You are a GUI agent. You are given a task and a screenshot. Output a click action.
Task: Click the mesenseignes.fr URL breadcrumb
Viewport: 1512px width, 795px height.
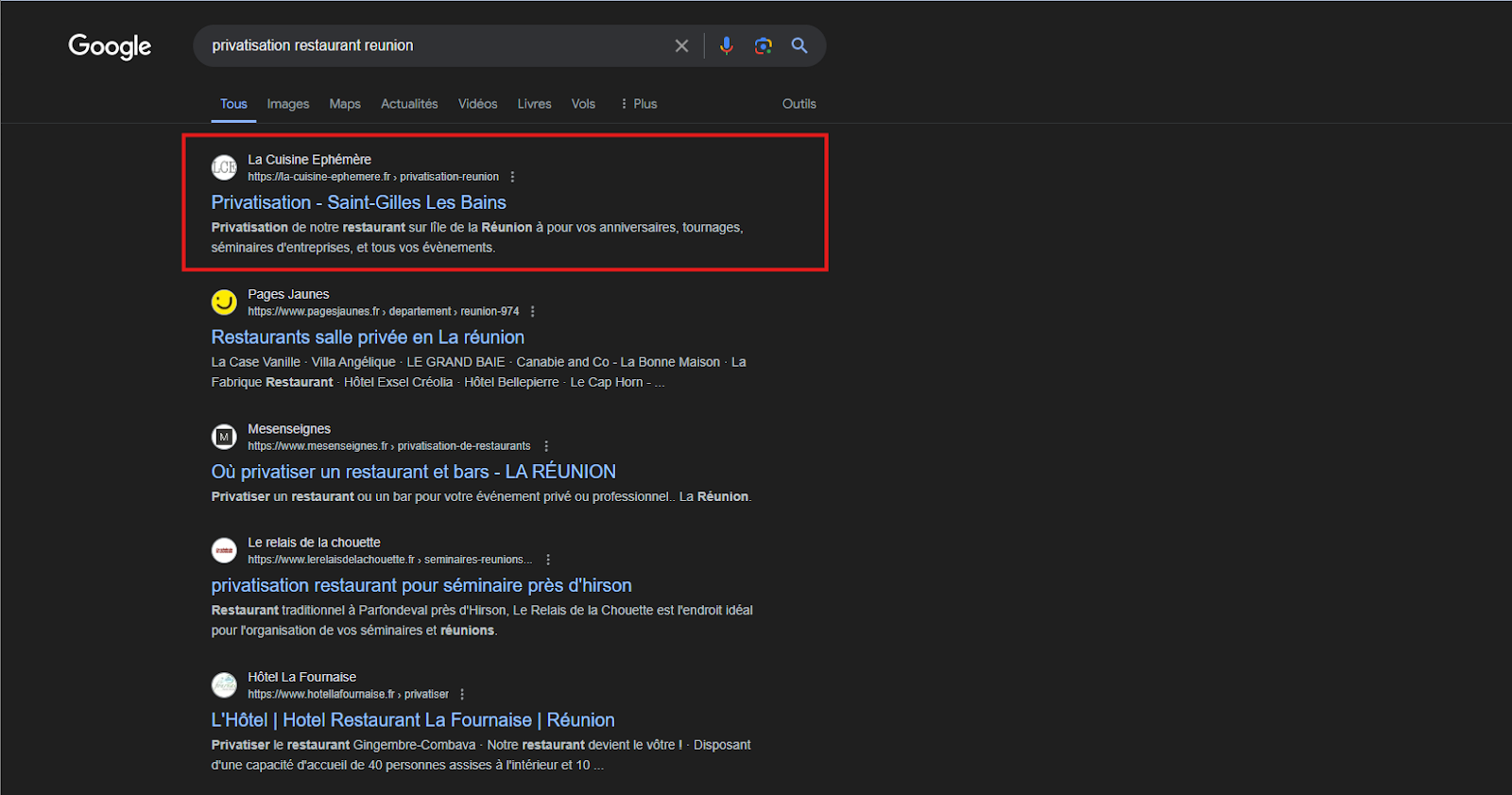click(389, 446)
